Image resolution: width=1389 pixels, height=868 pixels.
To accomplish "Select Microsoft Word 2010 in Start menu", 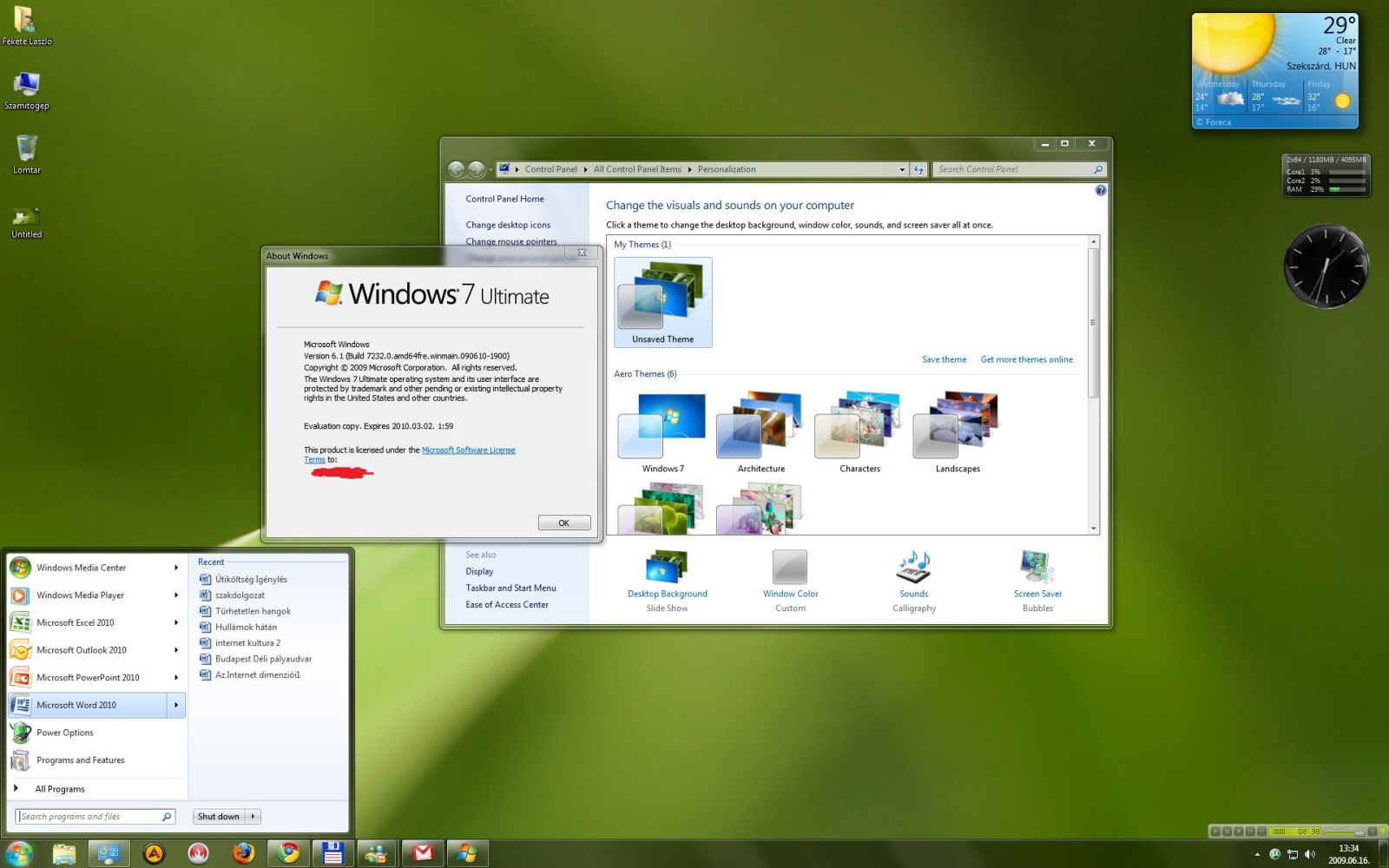I will (89, 705).
